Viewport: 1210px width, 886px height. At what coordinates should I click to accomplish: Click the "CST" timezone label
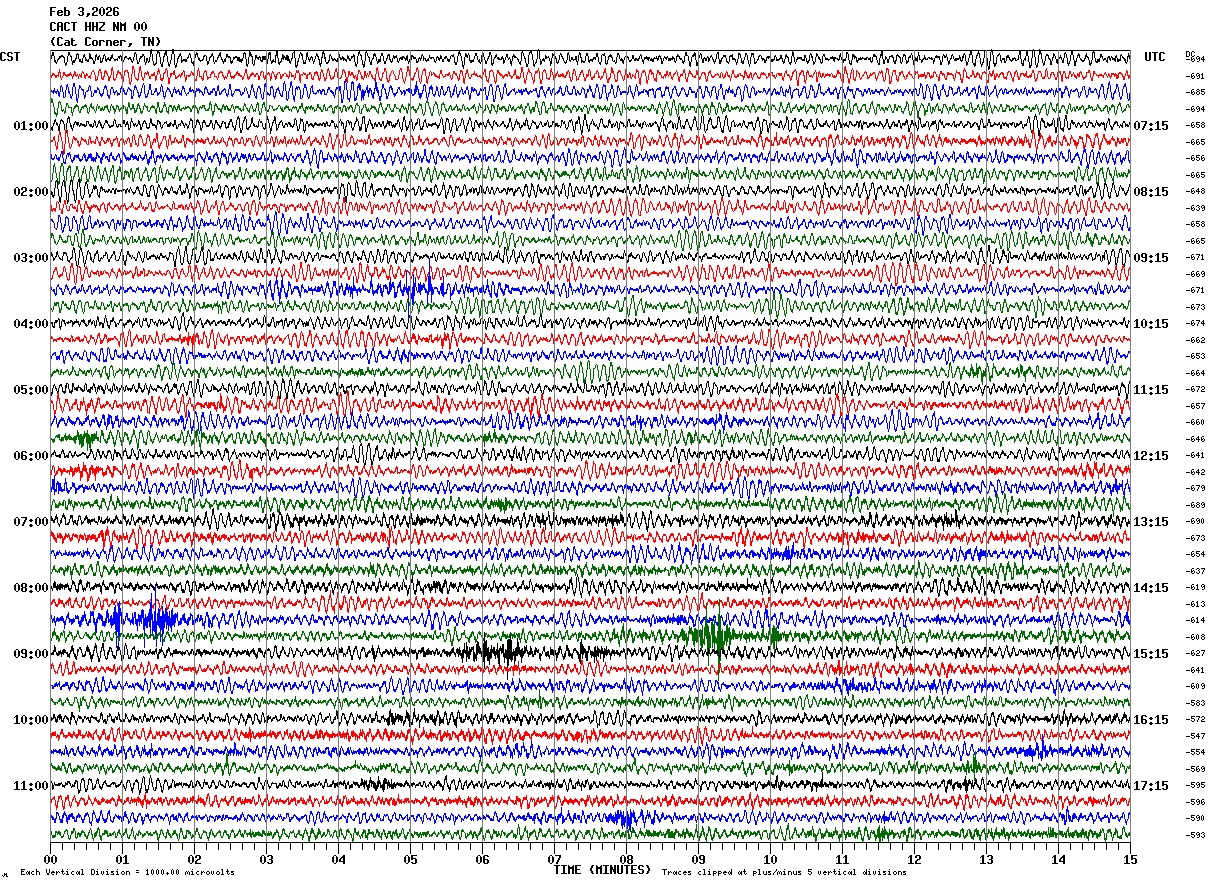point(10,57)
